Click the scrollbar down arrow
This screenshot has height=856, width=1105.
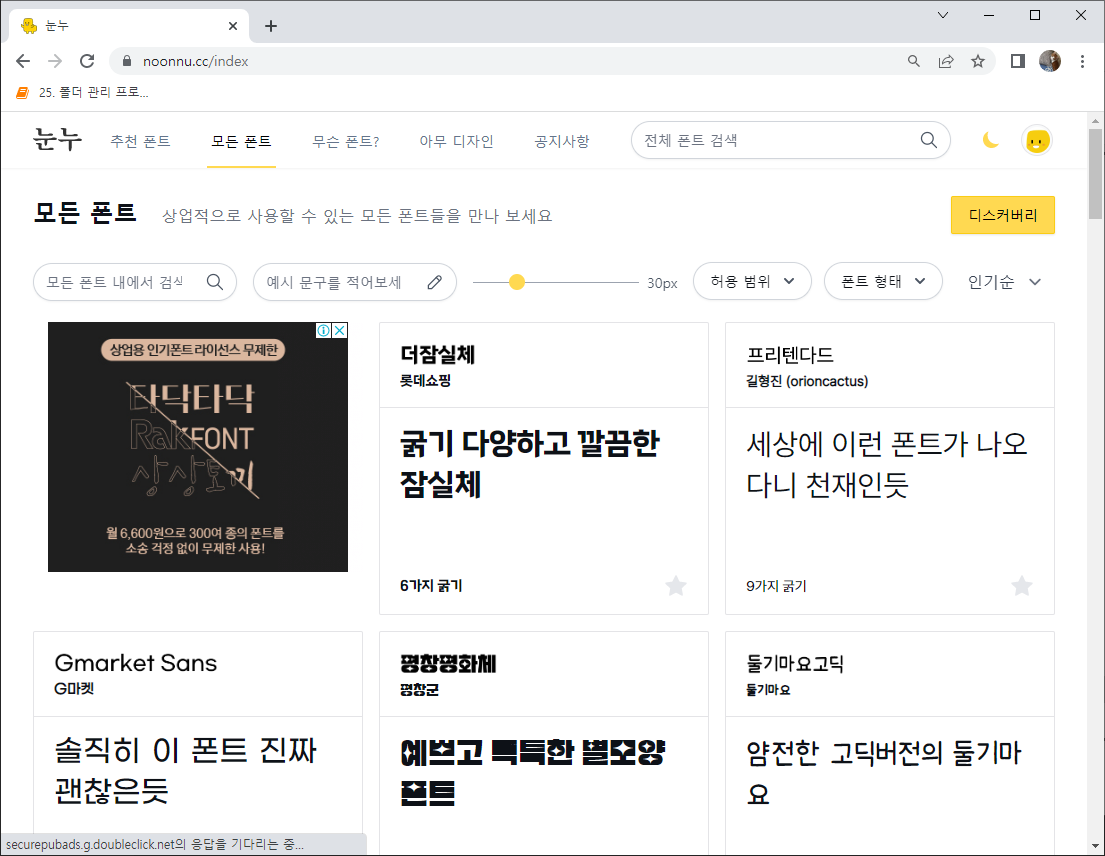(x=1094, y=845)
